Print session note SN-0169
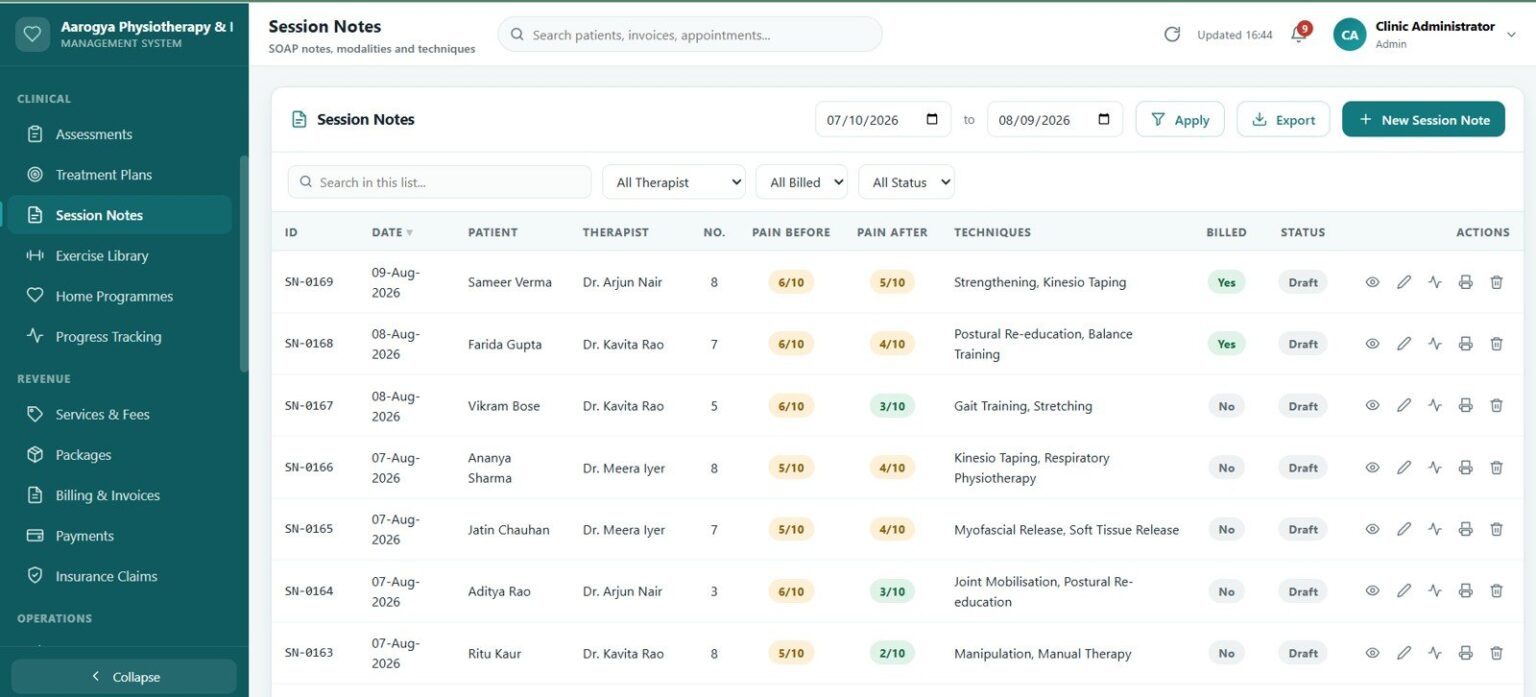Image resolution: width=1536 pixels, height=697 pixels. pos(1465,282)
